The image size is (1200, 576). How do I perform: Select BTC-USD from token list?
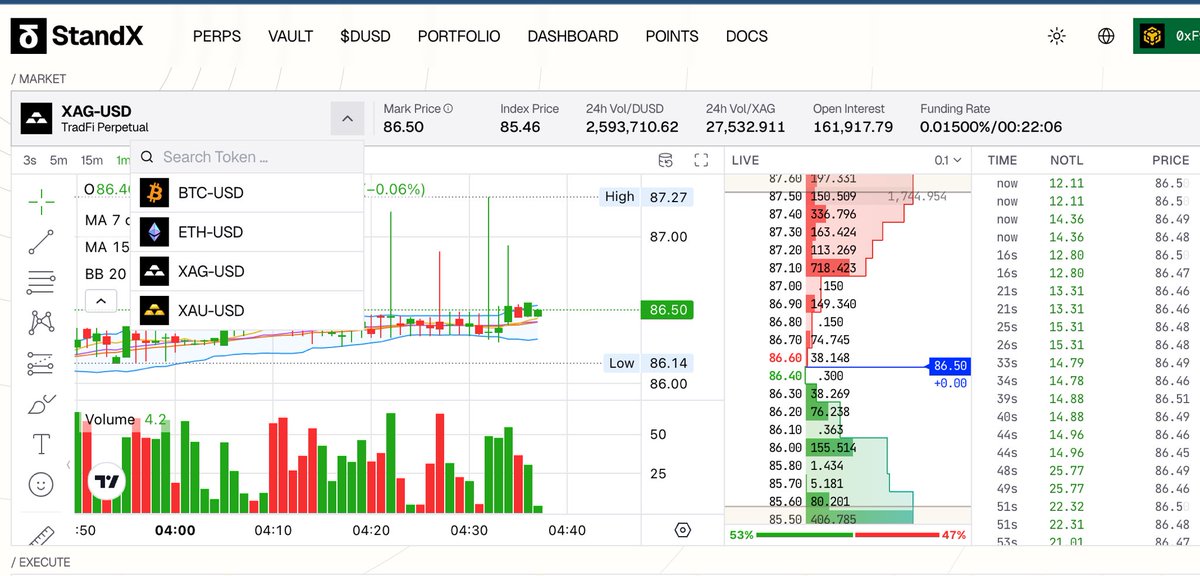point(210,193)
